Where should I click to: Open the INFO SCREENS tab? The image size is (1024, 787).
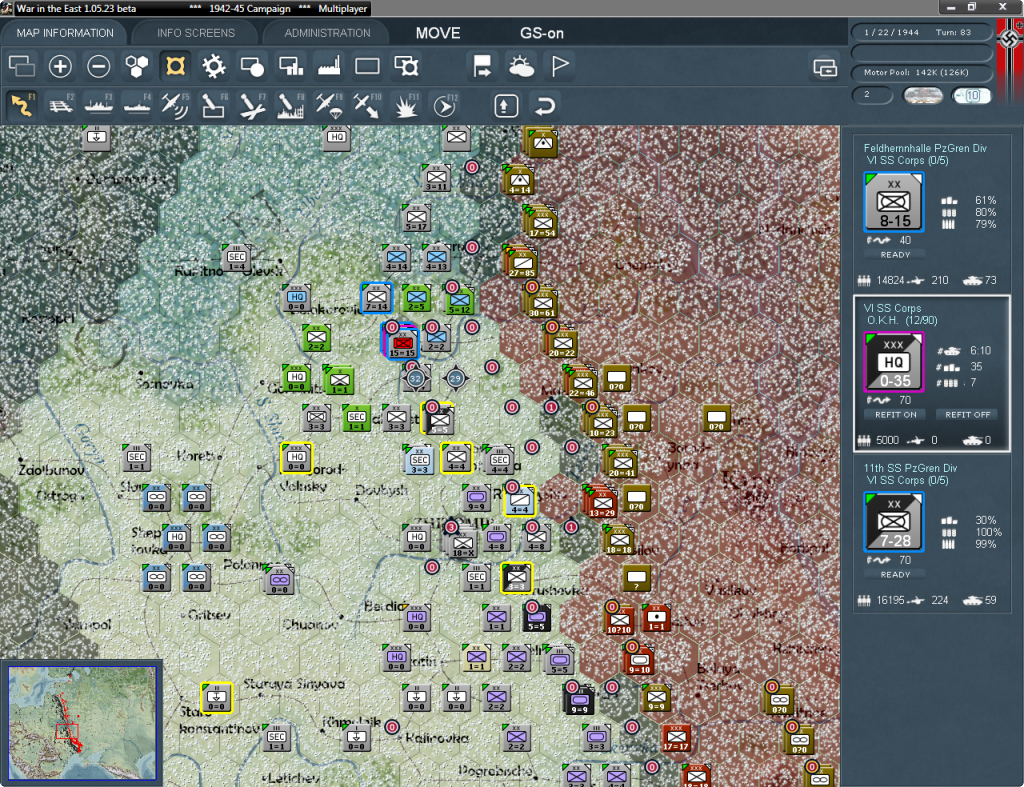tap(195, 33)
